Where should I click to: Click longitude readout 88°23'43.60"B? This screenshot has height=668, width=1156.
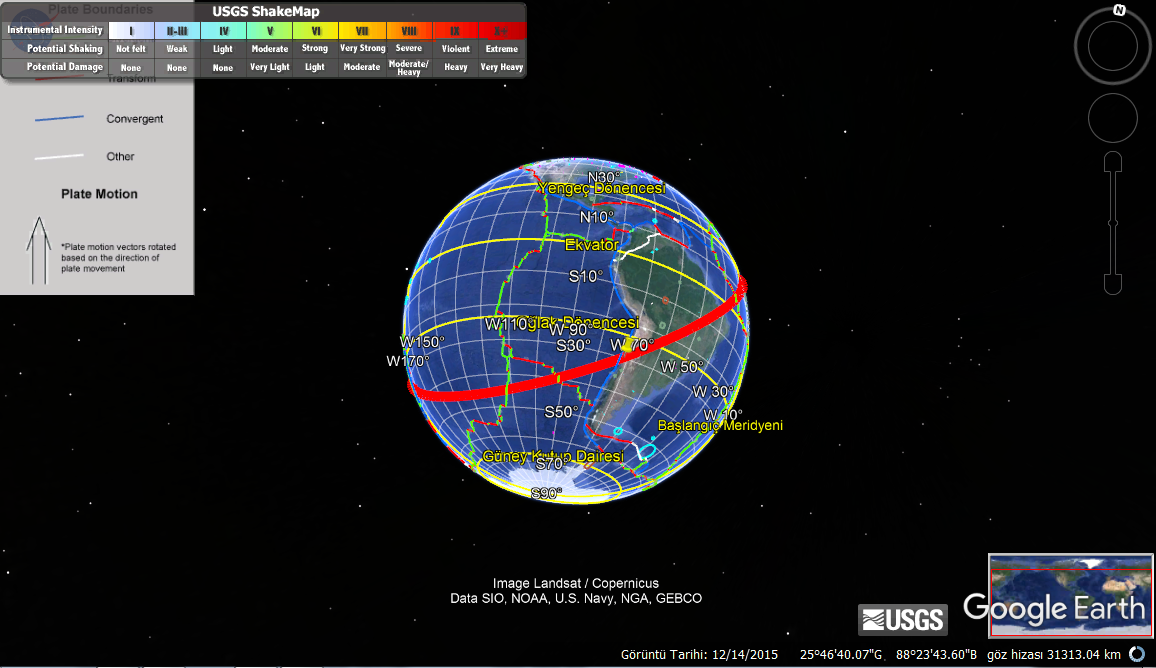[x=936, y=654]
